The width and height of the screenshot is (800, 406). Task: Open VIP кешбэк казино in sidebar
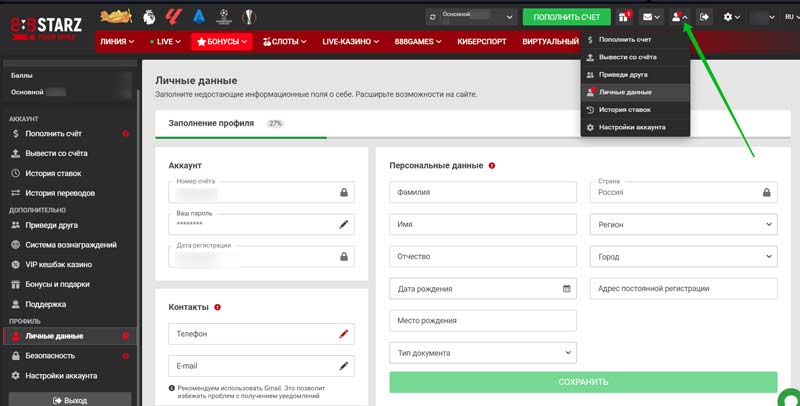70,265
